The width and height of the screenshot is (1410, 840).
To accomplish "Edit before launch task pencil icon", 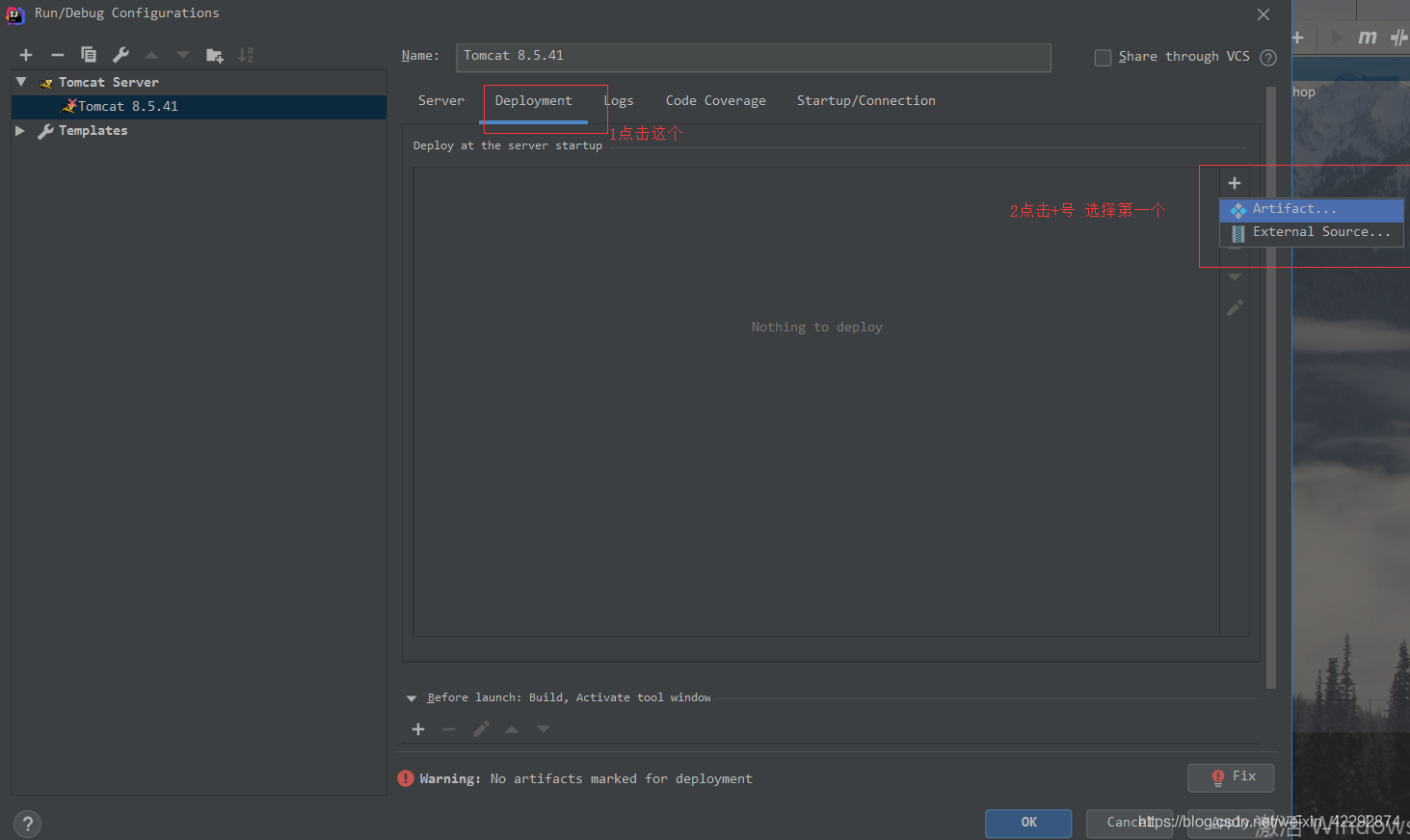I will pos(481,729).
